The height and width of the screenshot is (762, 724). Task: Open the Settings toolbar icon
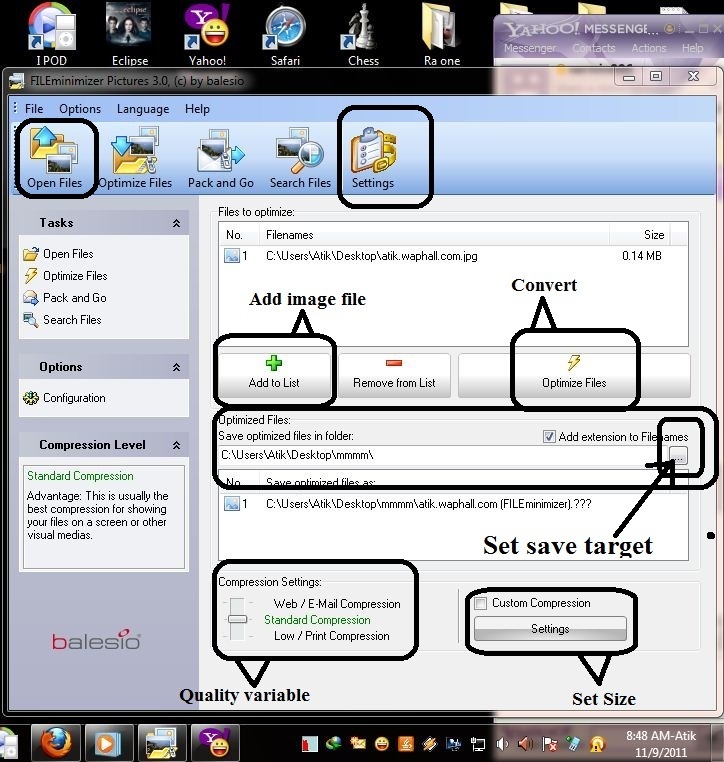pyautogui.click(x=372, y=158)
